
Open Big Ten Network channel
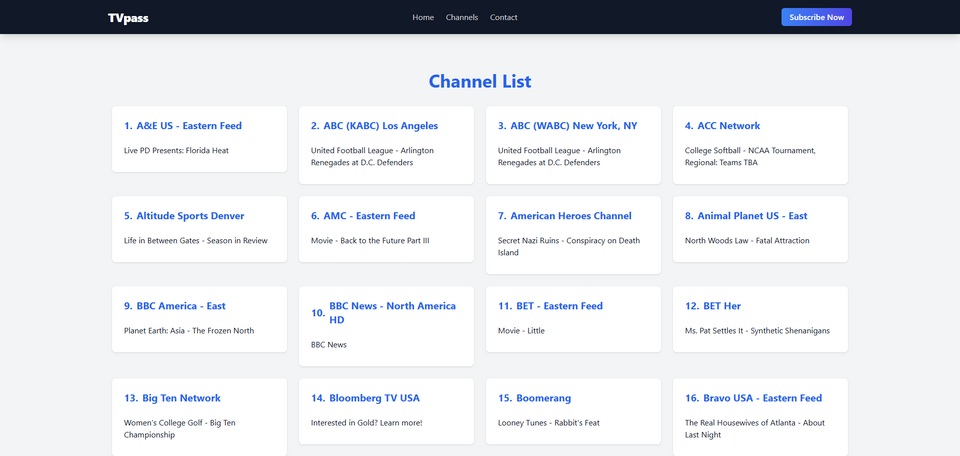coord(181,398)
